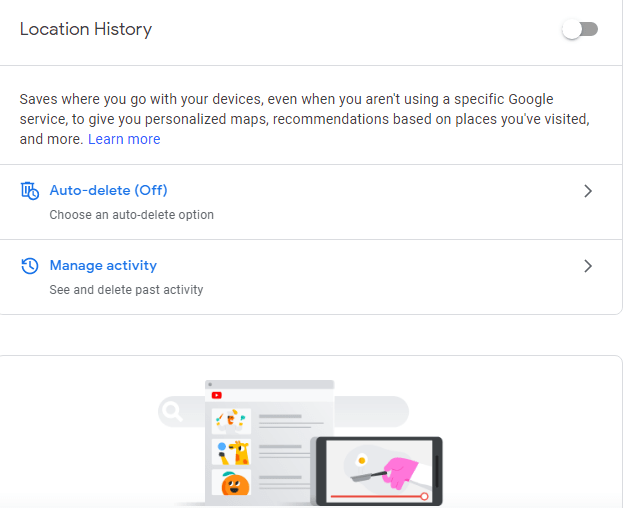
Task: Open Auto-delete (Off) settings
Action: pos(108,190)
